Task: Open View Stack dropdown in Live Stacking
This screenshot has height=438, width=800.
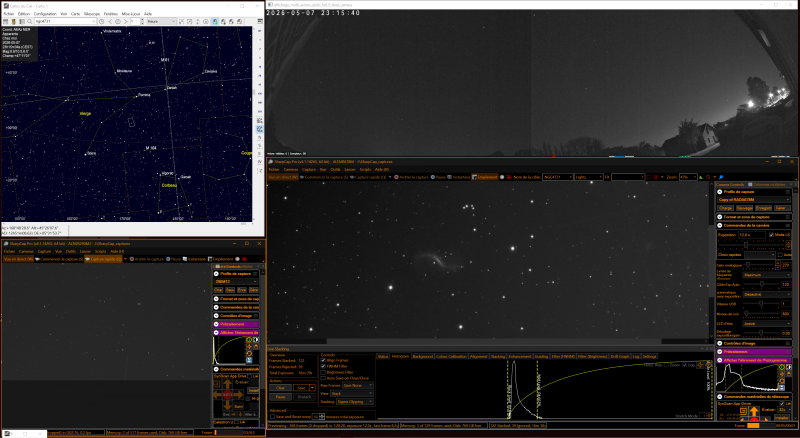Action: click(x=352, y=394)
